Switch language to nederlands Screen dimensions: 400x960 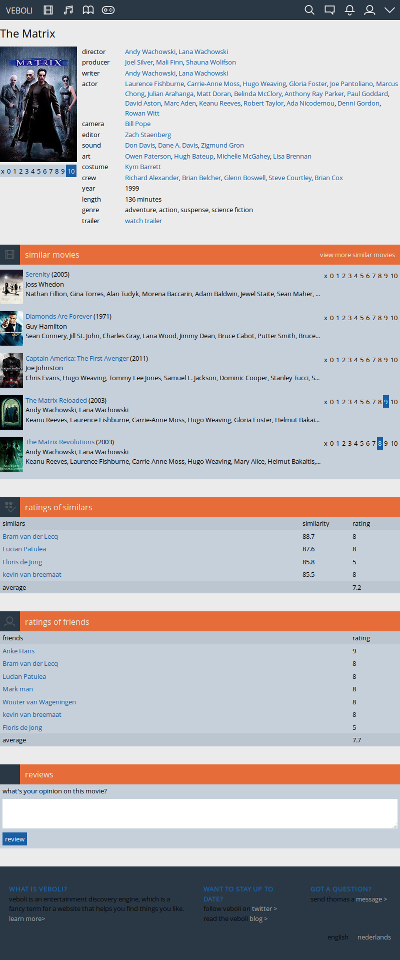coord(374,937)
